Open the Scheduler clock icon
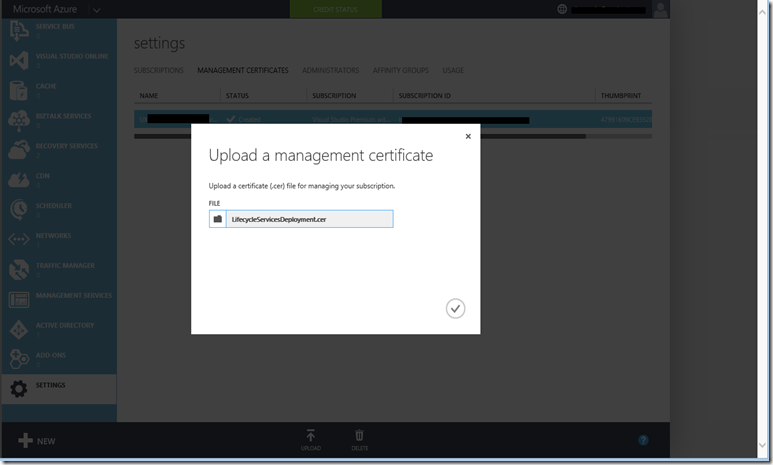 point(19,210)
